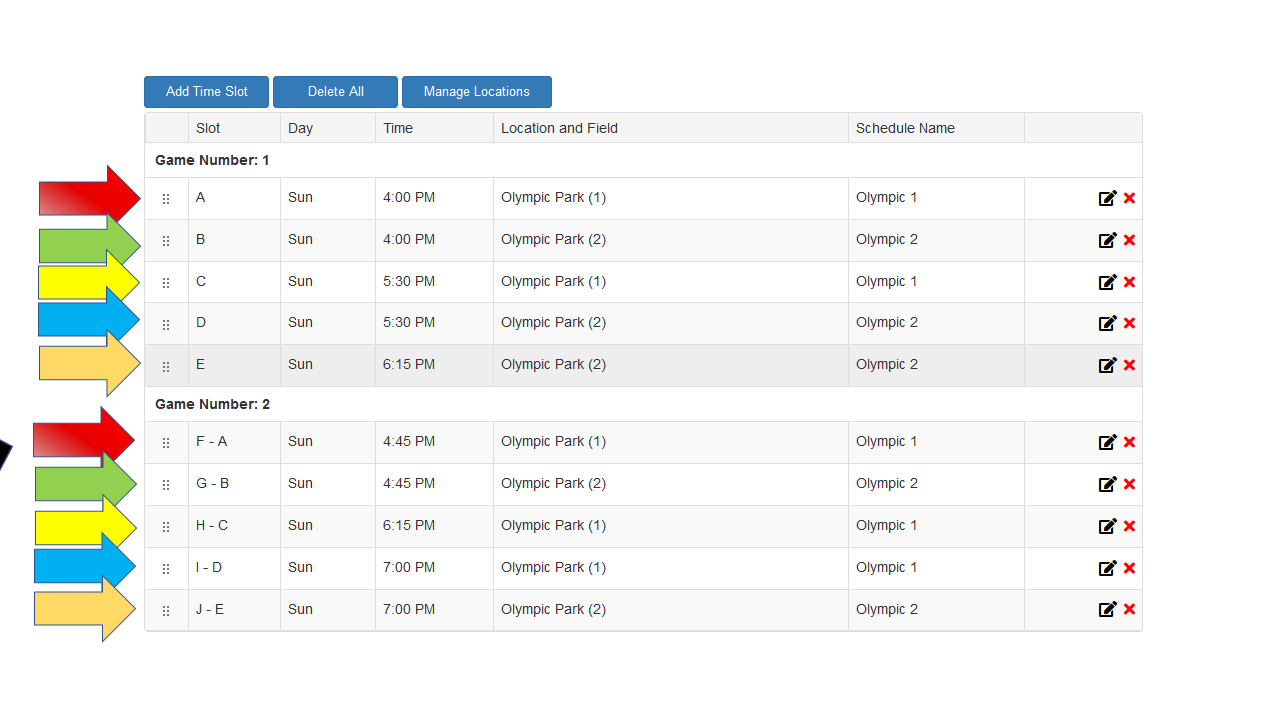The image size is (1280, 720).
Task: Edit time slot H - C
Action: (1107, 526)
